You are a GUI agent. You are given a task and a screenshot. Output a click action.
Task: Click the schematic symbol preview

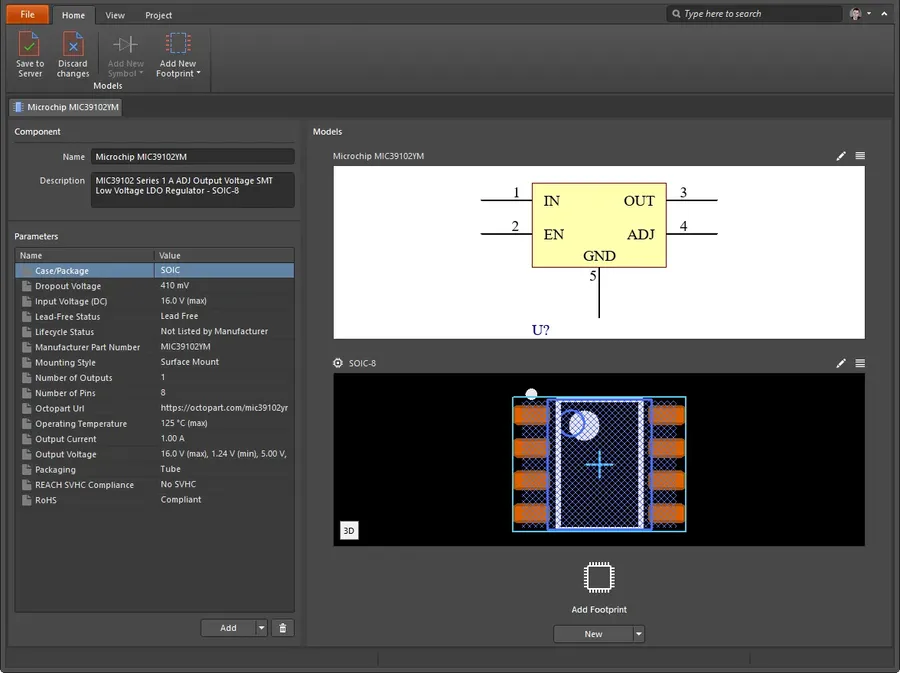pos(599,252)
